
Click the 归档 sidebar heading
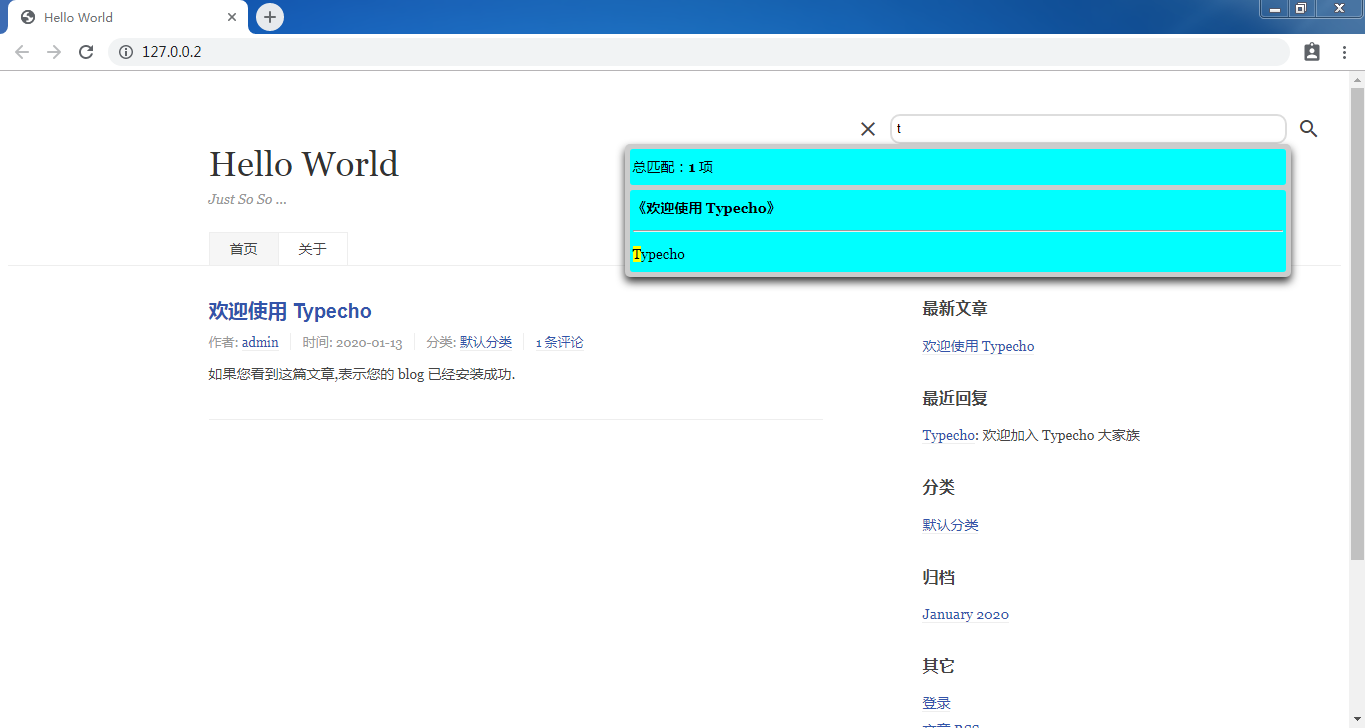(938, 577)
